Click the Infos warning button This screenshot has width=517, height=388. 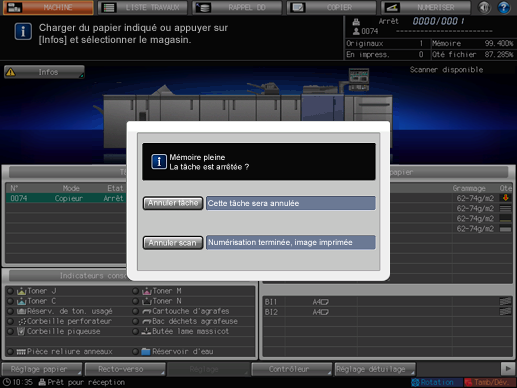click(44, 72)
